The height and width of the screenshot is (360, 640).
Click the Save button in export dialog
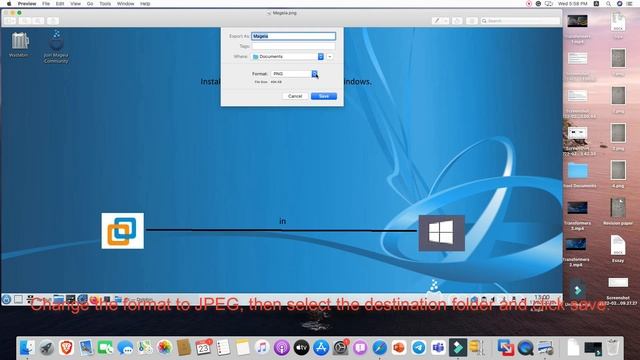pyautogui.click(x=324, y=96)
